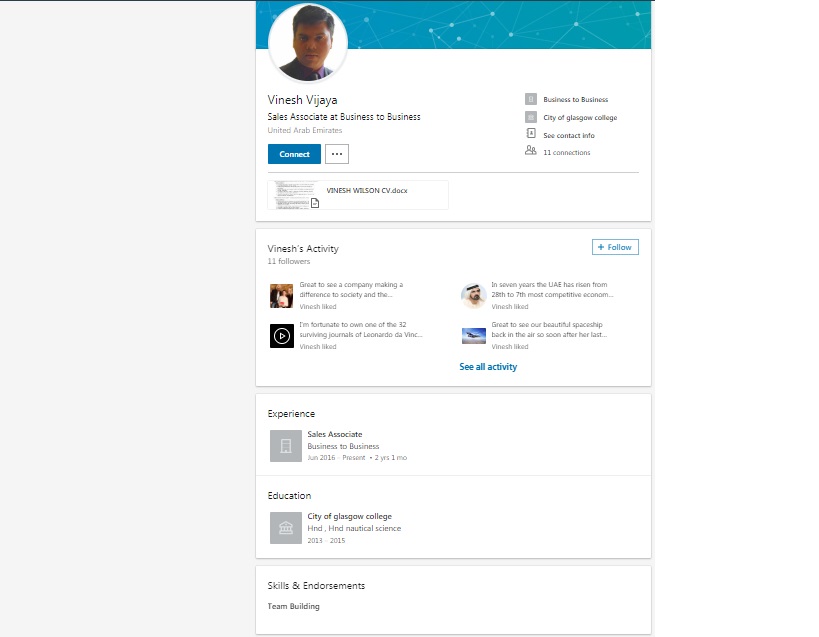The width and height of the screenshot is (819, 637).
Task: Open See contact info
Action: pyautogui.click(x=569, y=135)
